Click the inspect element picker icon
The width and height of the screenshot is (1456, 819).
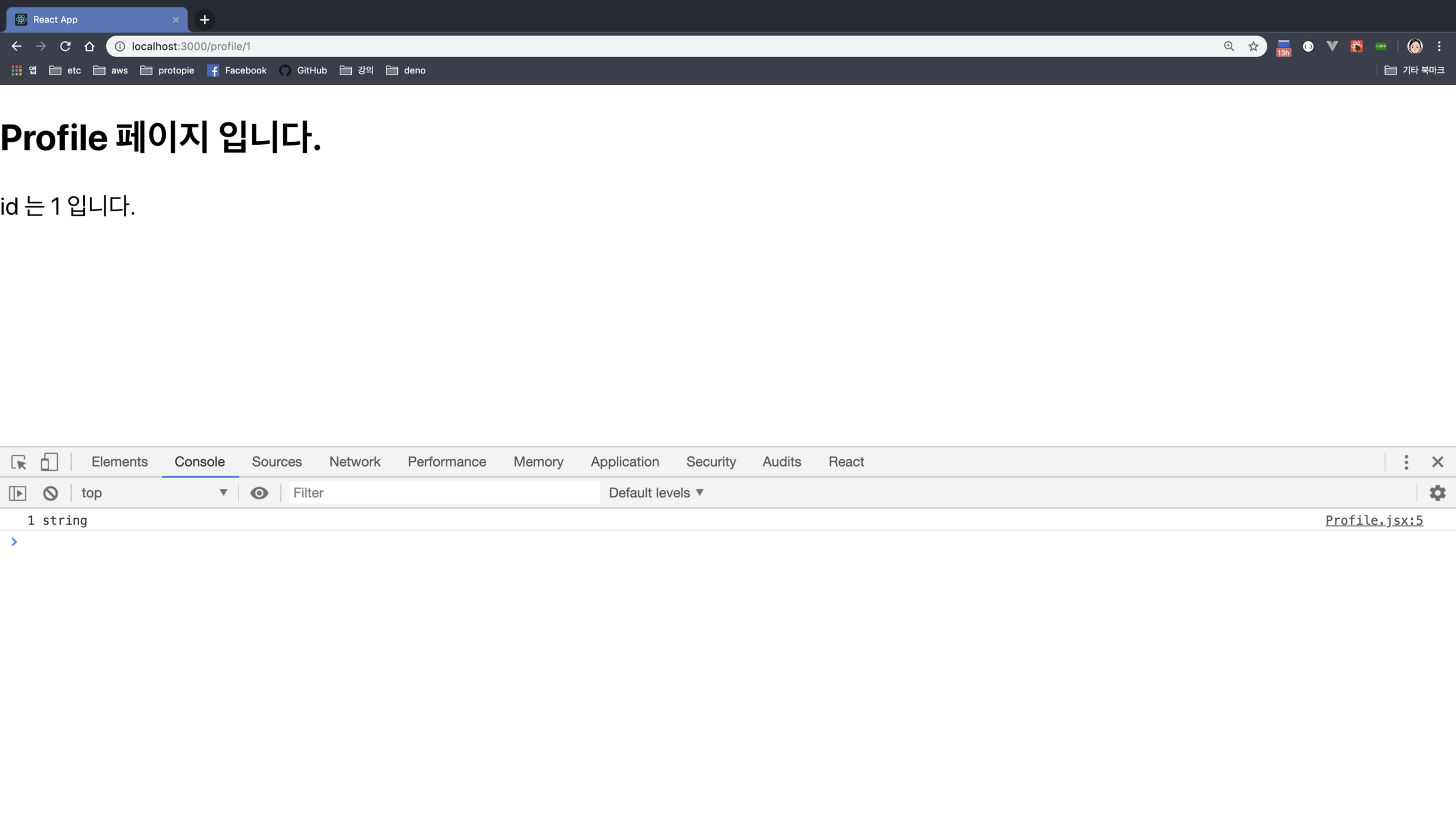tap(19, 462)
